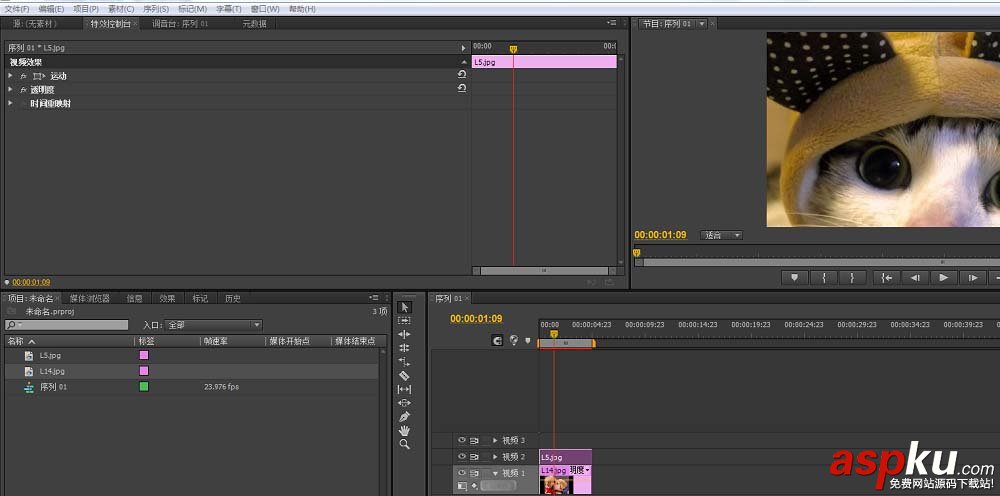Select the Hand tool
The width and height of the screenshot is (1000, 496).
(404, 430)
